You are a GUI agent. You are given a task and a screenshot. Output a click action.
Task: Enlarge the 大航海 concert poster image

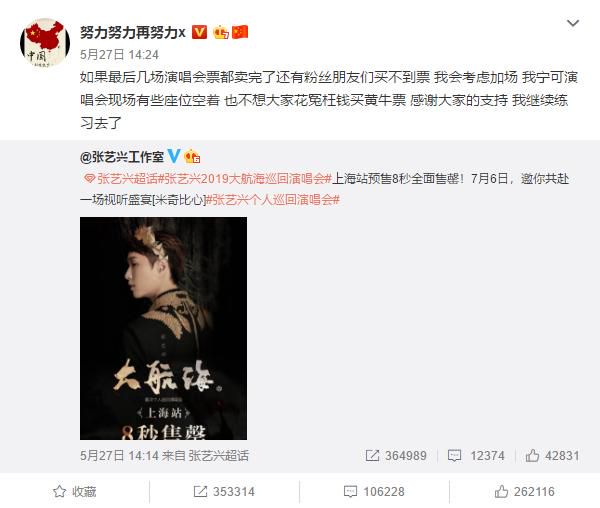(163, 328)
